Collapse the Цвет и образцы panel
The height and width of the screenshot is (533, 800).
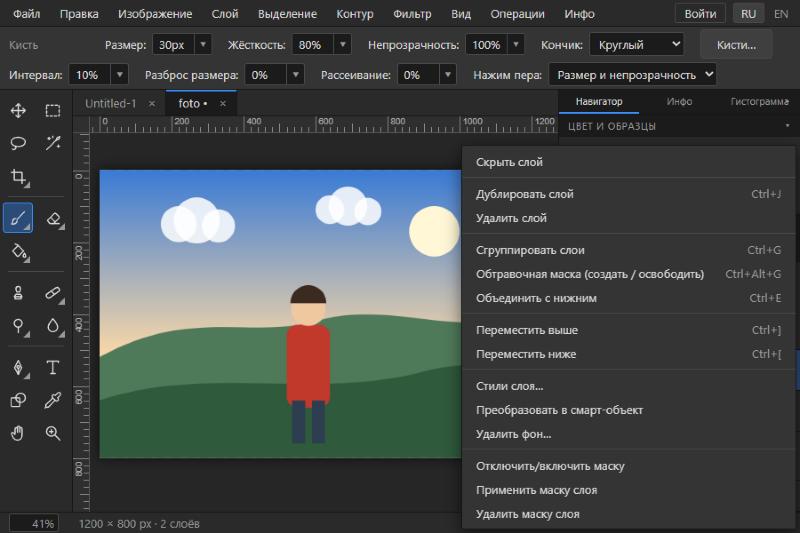787,126
